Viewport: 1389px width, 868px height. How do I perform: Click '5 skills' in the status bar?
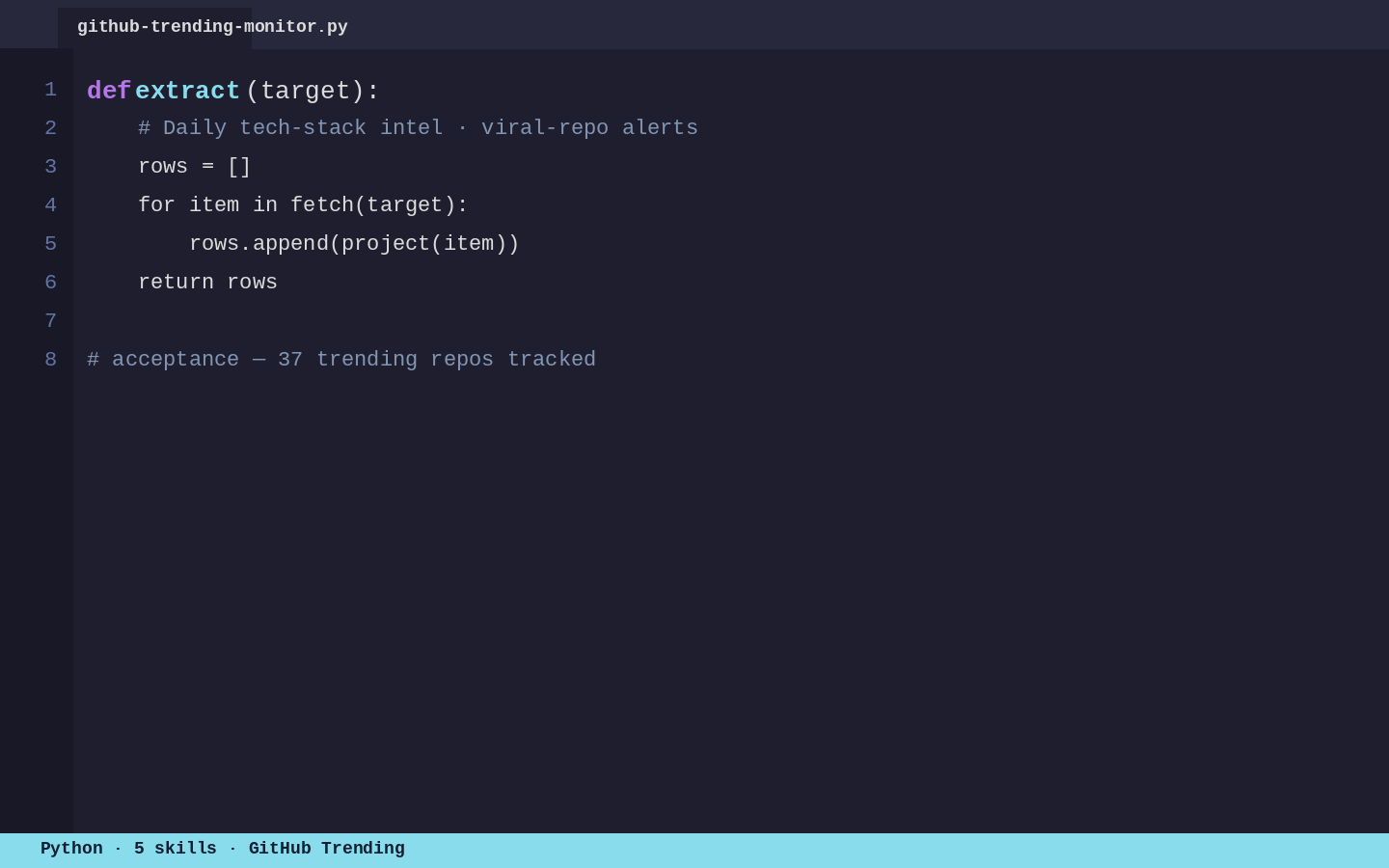point(176,849)
